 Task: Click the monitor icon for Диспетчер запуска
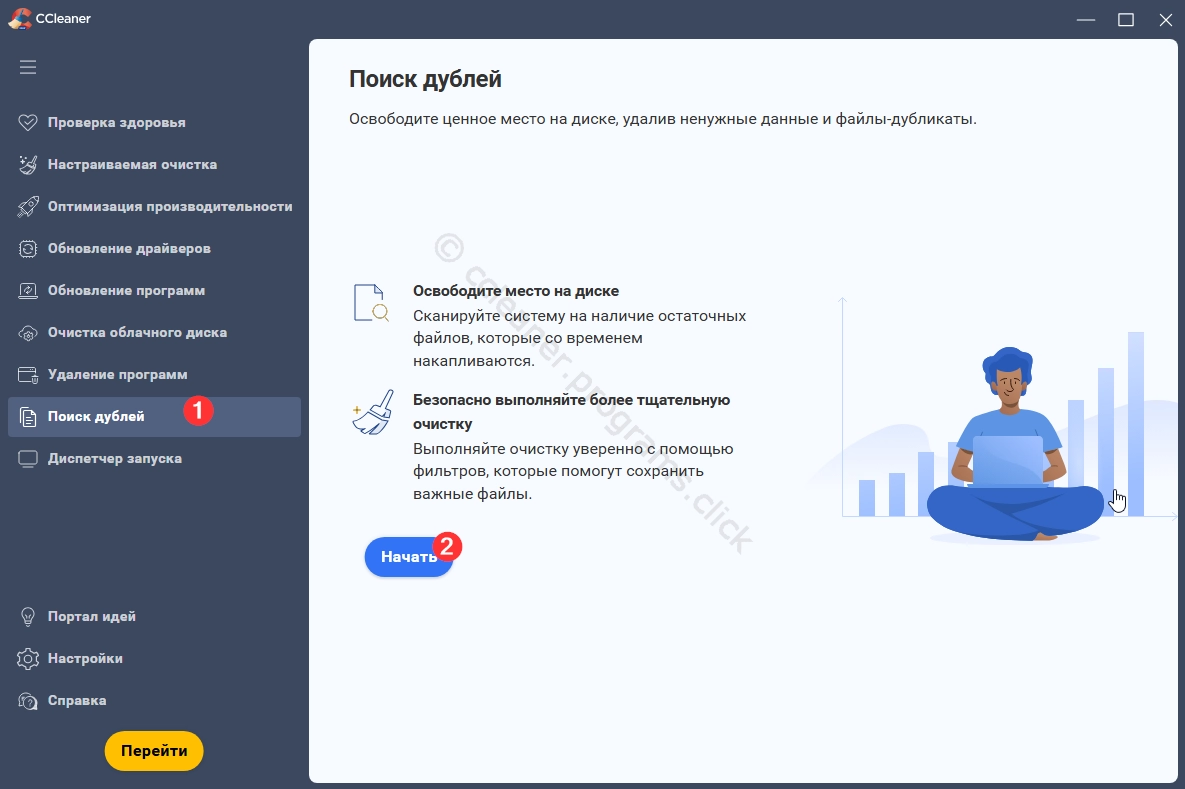click(28, 459)
